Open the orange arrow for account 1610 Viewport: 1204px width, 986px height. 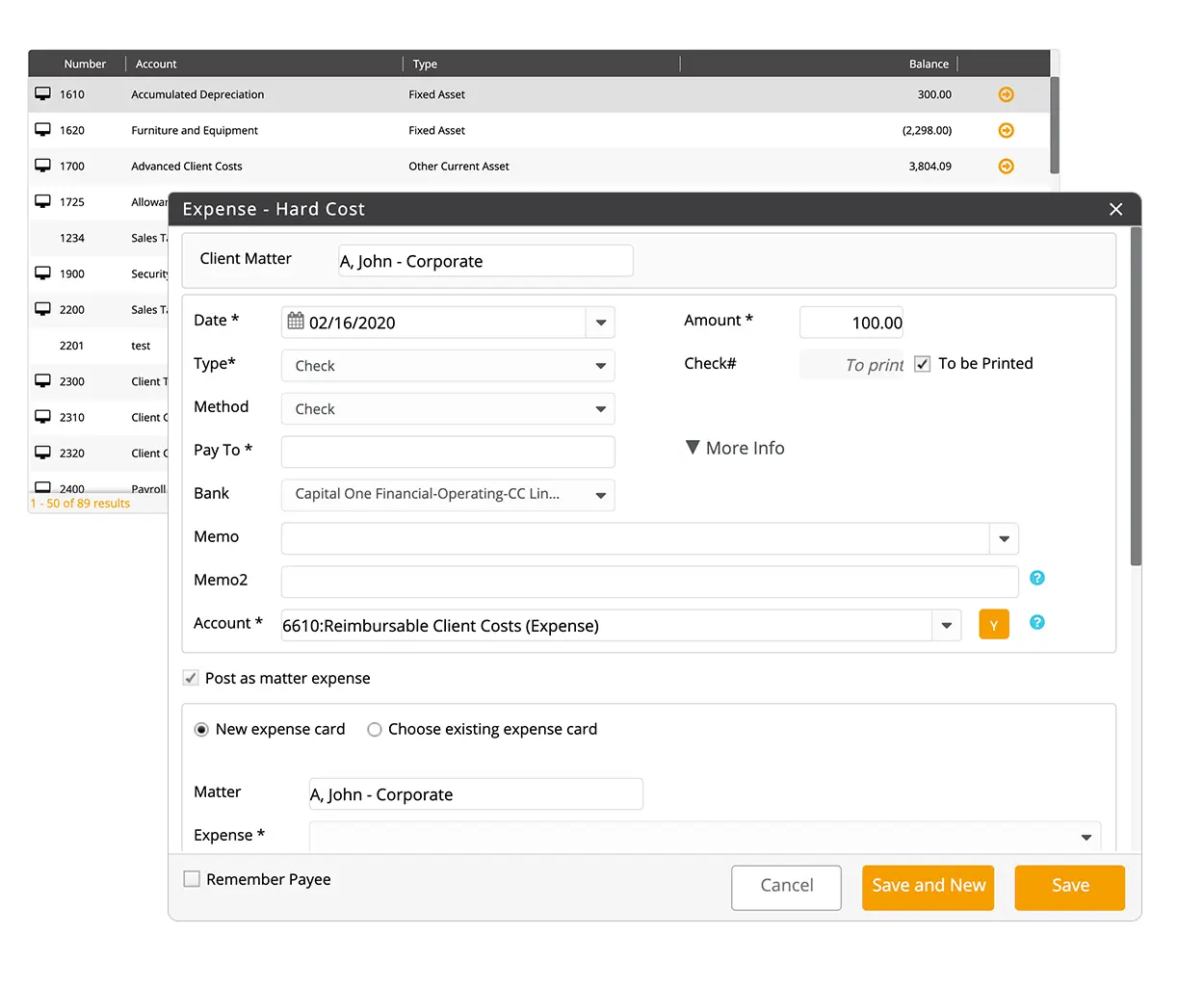[1006, 94]
